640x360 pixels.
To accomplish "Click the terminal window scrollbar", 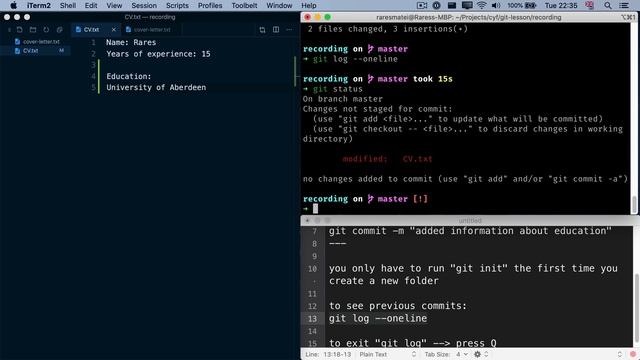I will pyautogui.click(x=634, y=204).
